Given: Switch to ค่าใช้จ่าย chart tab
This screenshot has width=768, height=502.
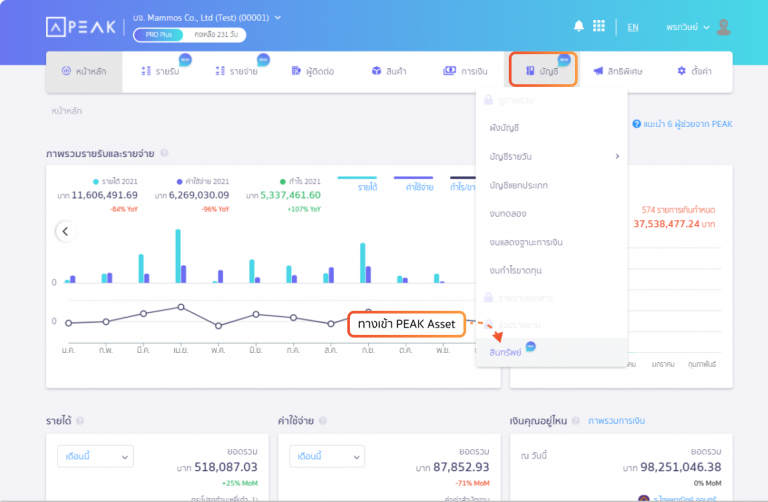Looking at the screenshot, I should [419, 187].
